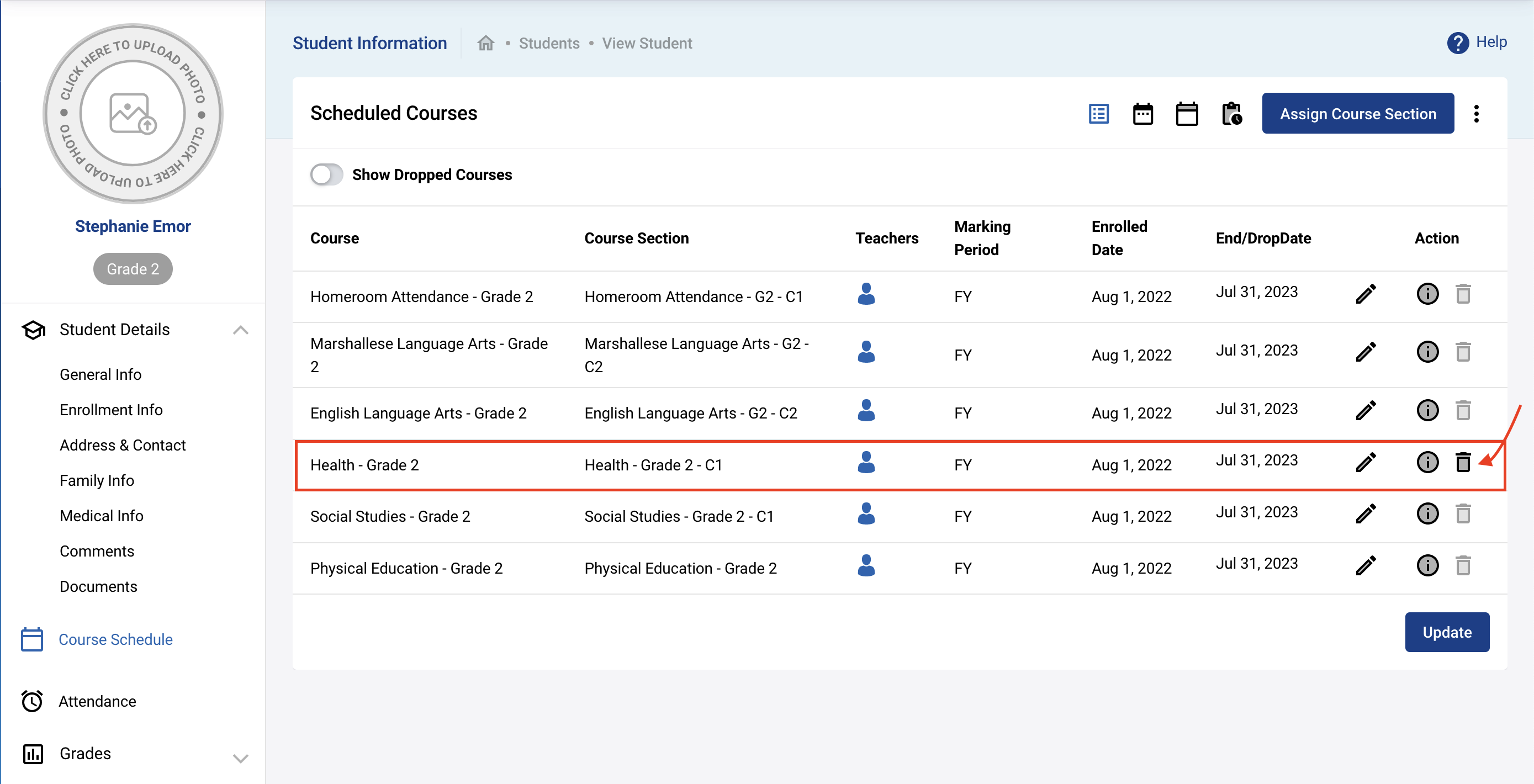Image resolution: width=1534 pixels, height=784 pixels.
Task: Open the clipboard schedule icon near Assign button
Action: [x=1231, y=113]
